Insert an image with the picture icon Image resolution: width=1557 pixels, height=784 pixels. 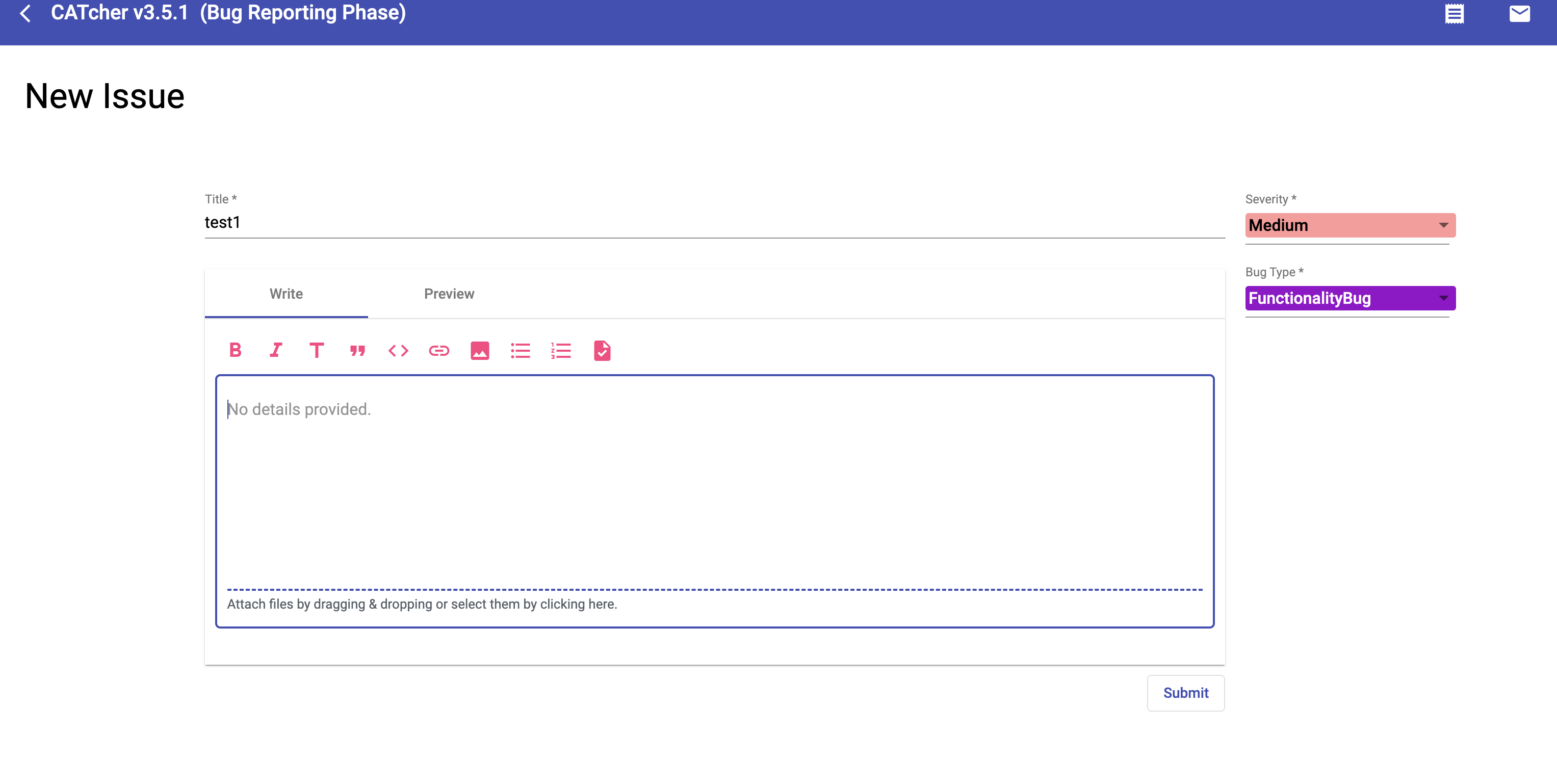click(479, 351)
